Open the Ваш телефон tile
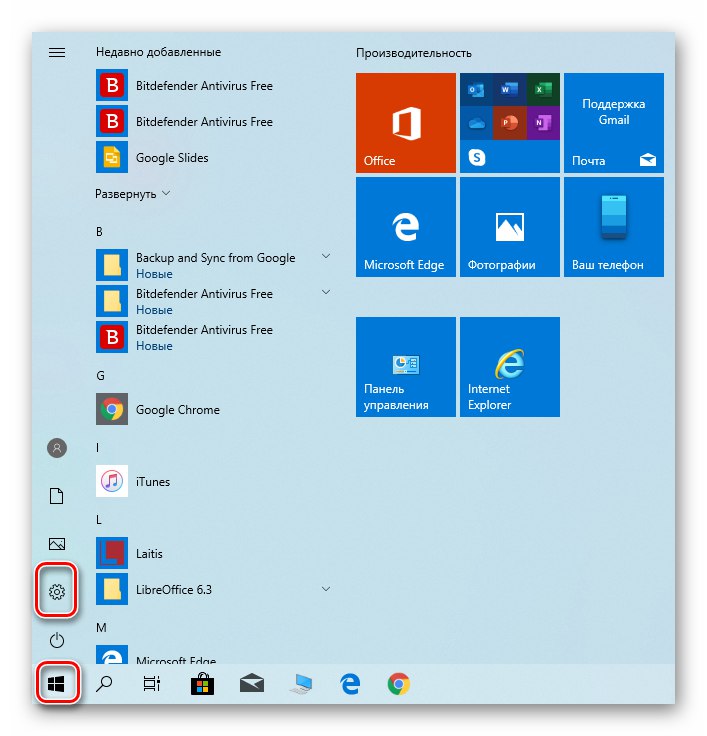 (x=614, y=227)
